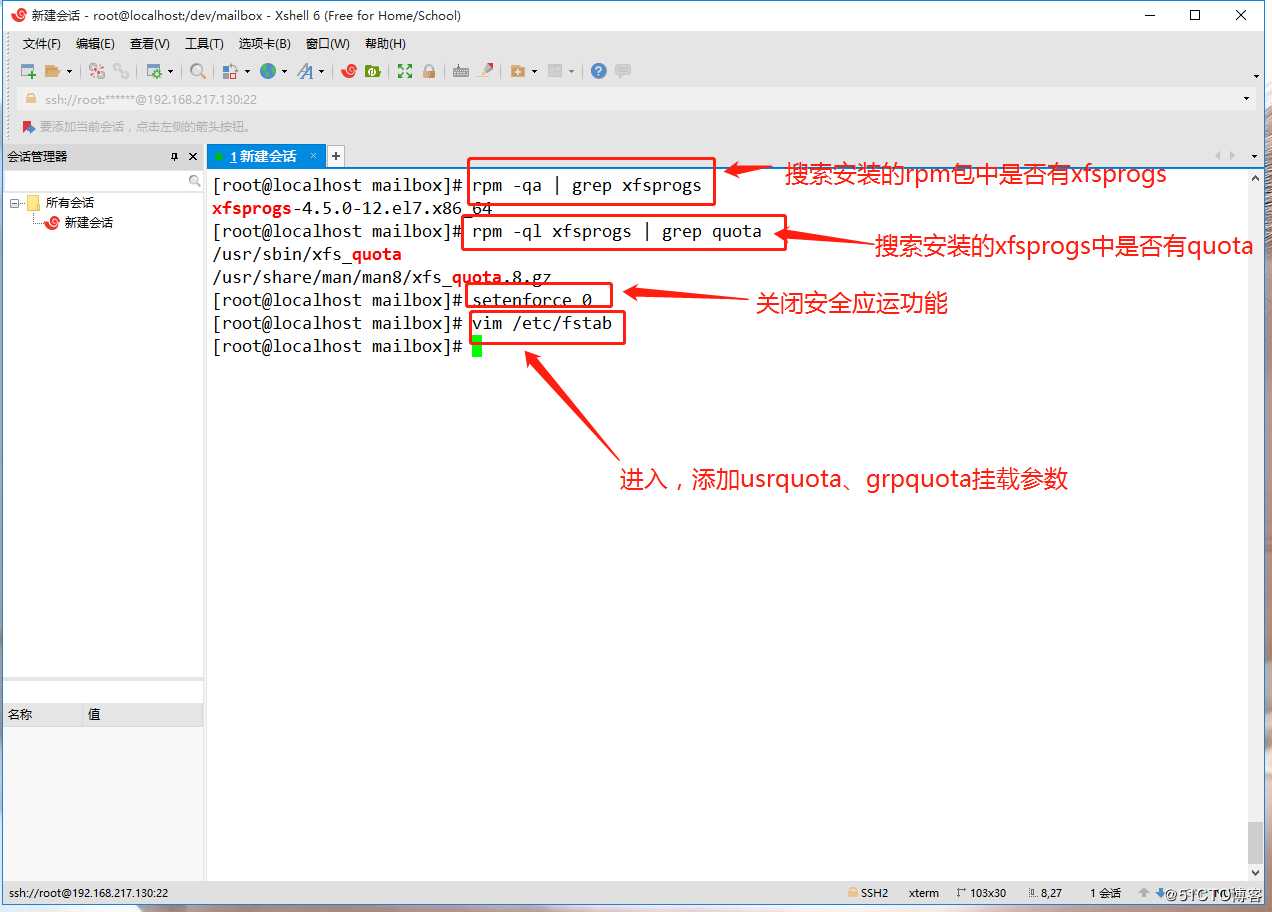Click the terminal scrollbar down arrow

click(x=1256, y=871)
